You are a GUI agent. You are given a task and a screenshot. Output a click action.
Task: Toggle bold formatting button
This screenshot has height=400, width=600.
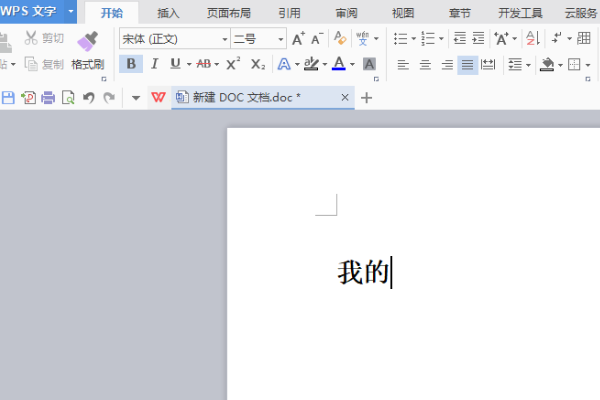(131, 64)
